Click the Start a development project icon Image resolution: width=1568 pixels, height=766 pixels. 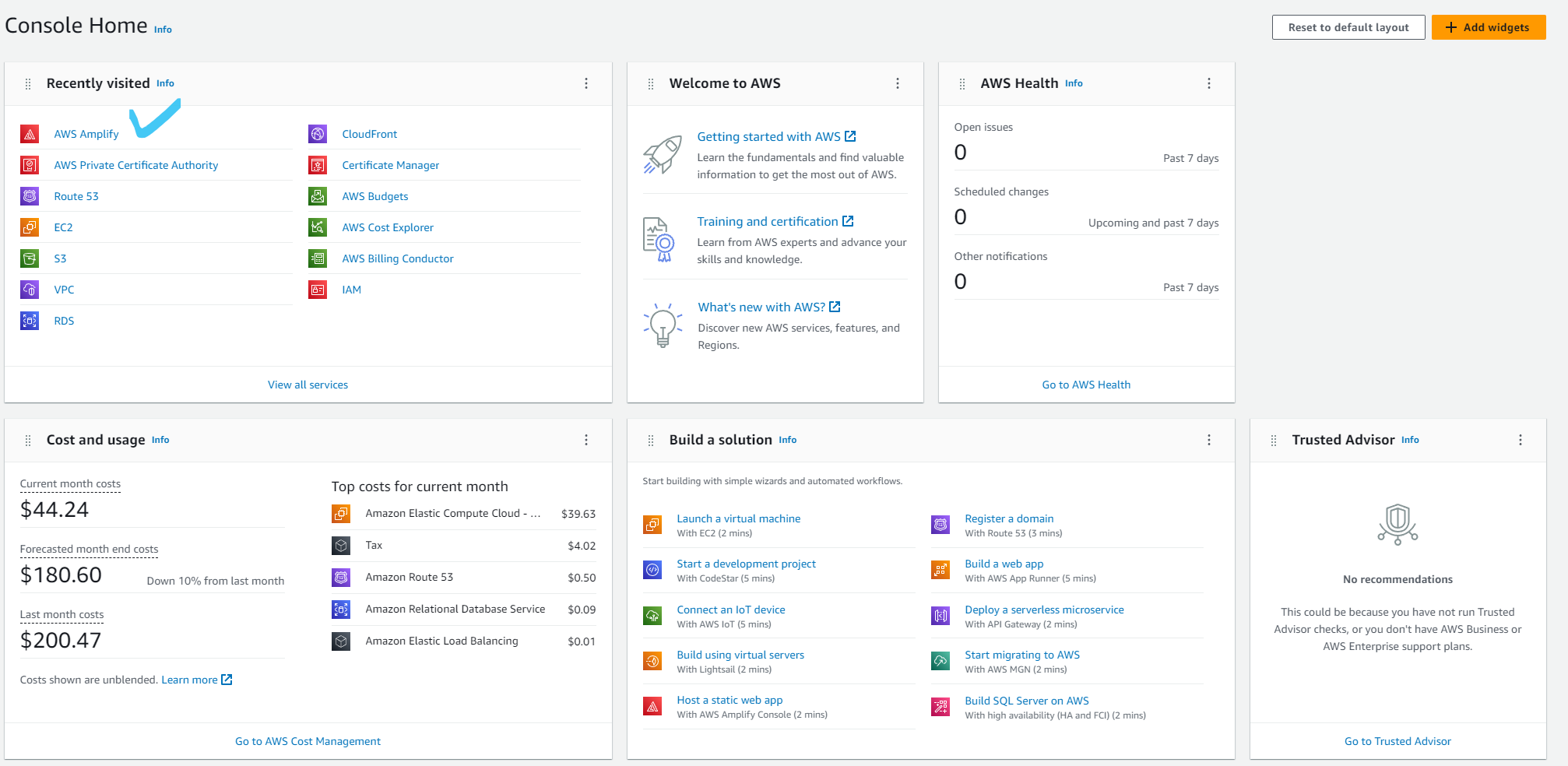click(652, 570)
